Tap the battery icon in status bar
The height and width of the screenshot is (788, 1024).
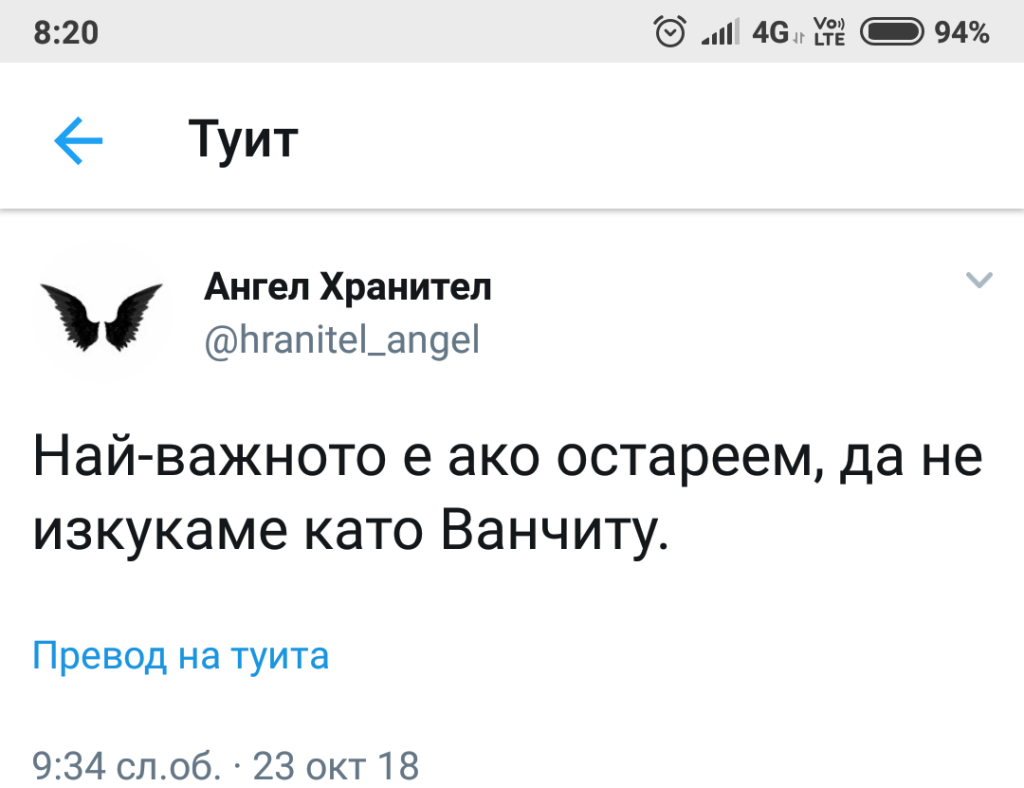click(892, 33)
